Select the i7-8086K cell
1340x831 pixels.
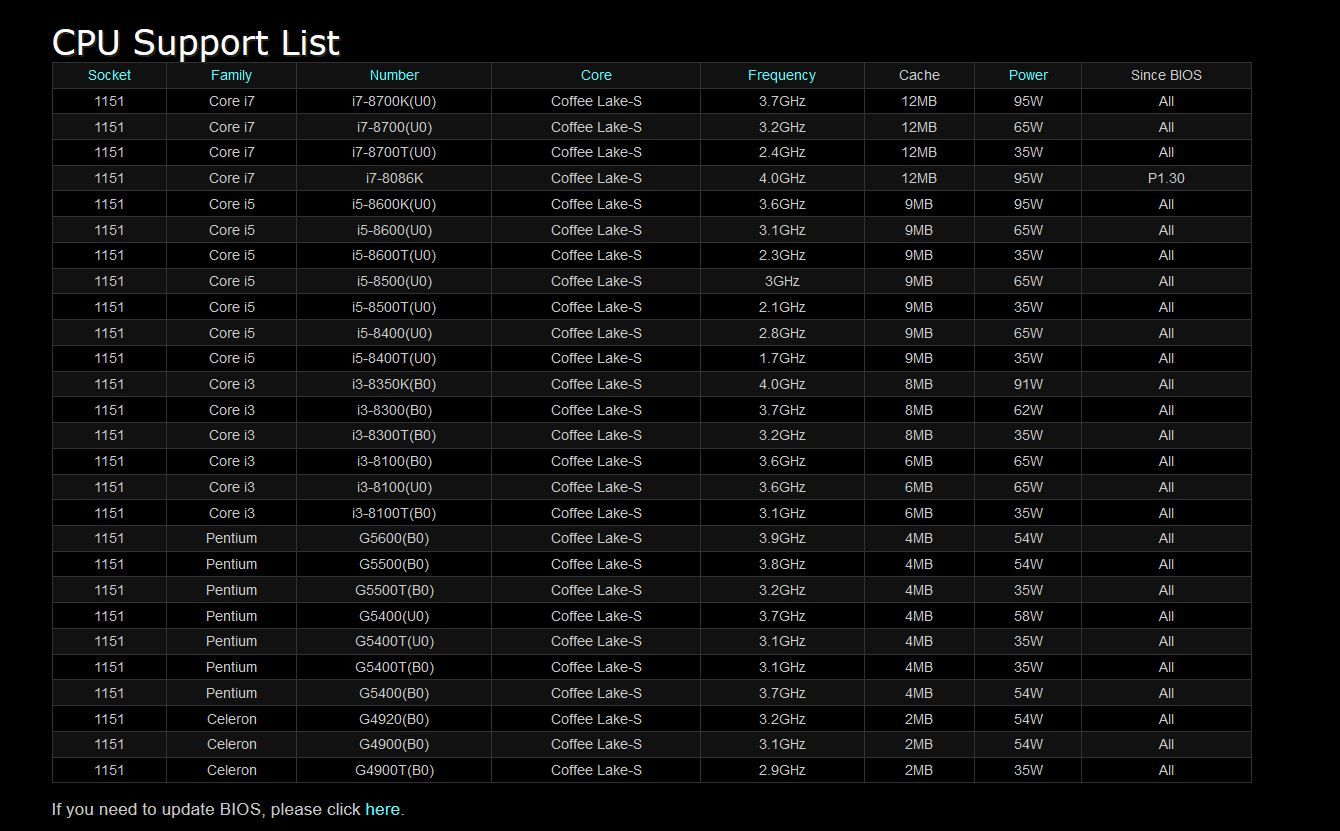point(394,178)
